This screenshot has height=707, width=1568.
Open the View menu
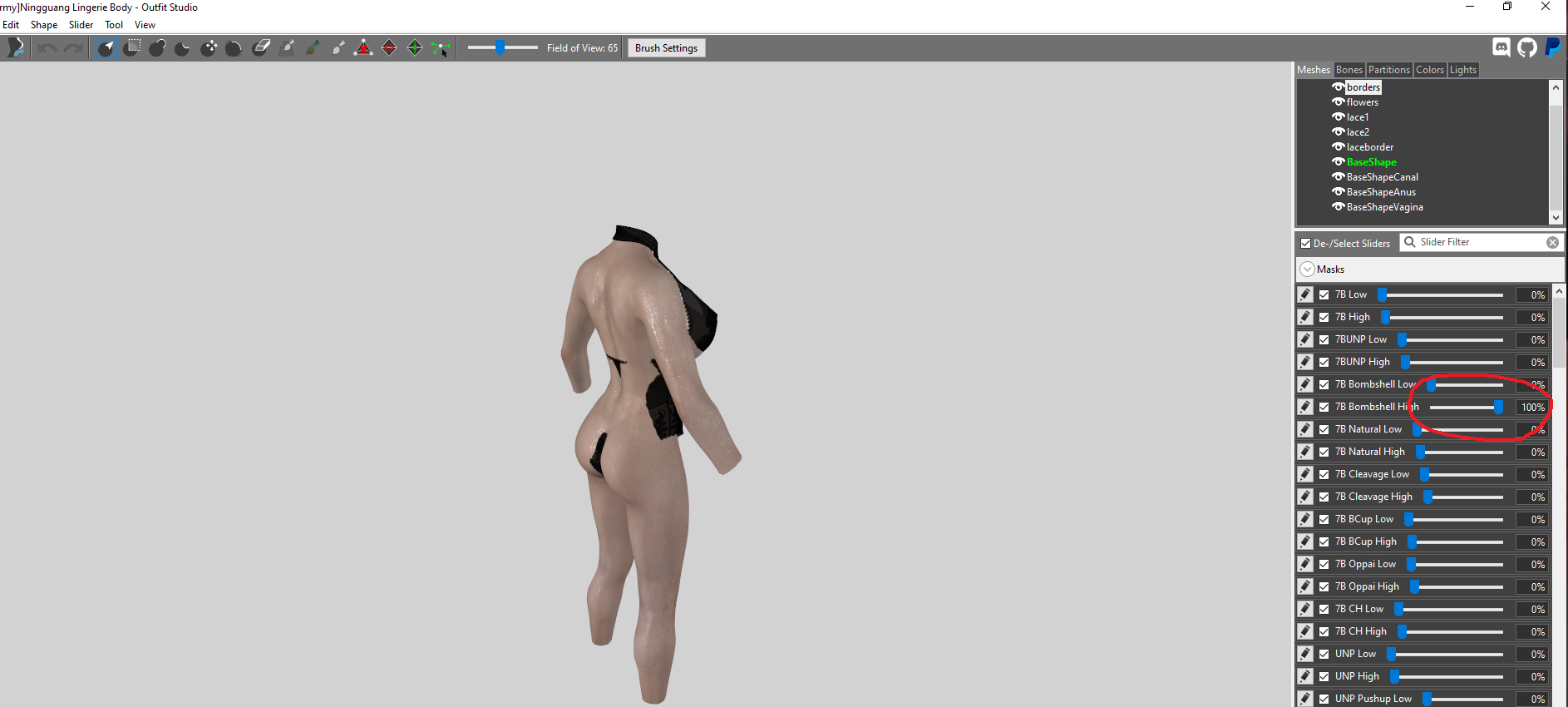pyautogui.click(x=145, y=25)
